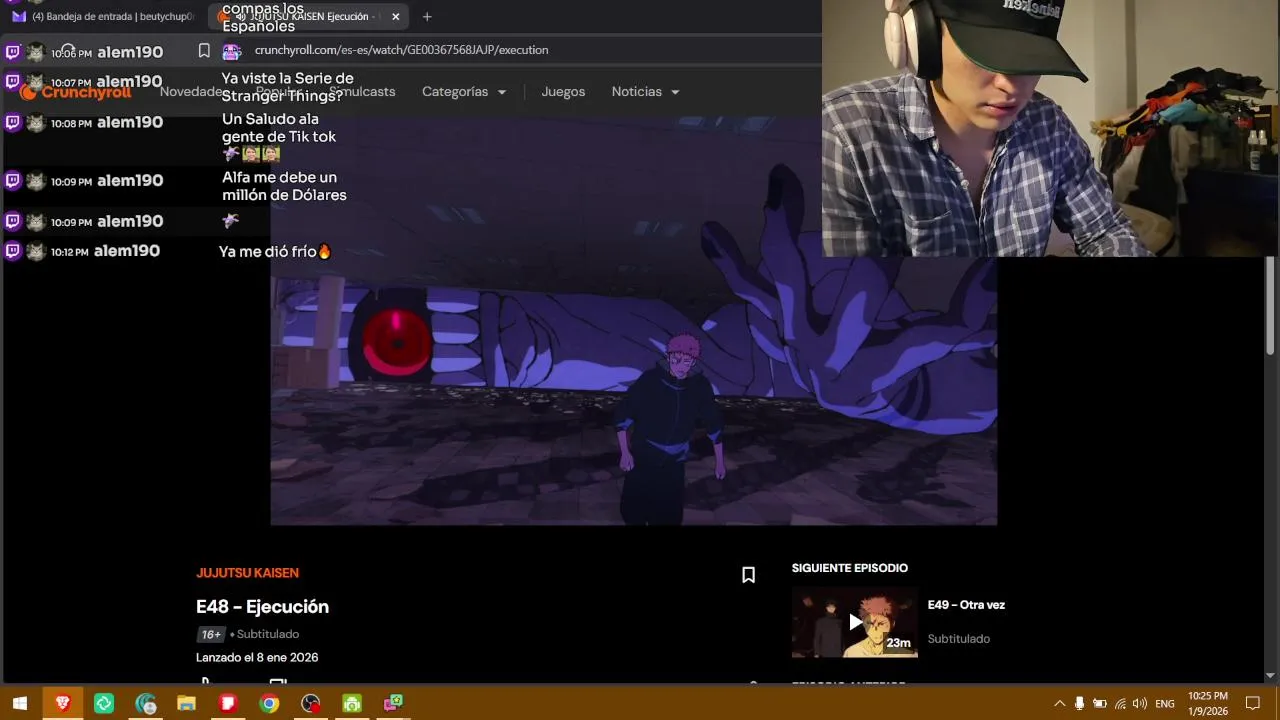Open the Juegos menu item
Viewport: 1280px width, 720px height.
coord(563,92)
